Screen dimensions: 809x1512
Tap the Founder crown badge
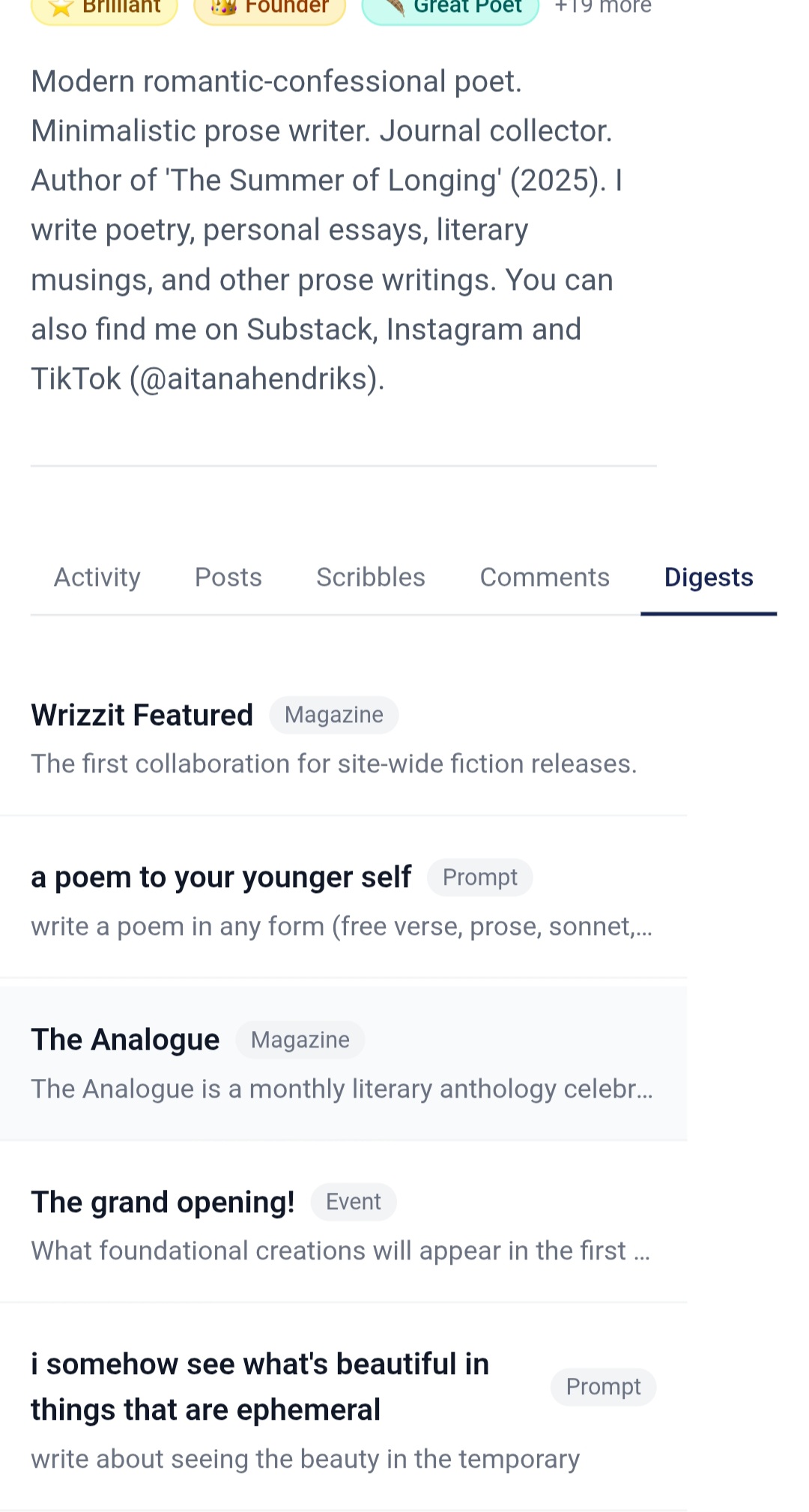click(270, 8)
